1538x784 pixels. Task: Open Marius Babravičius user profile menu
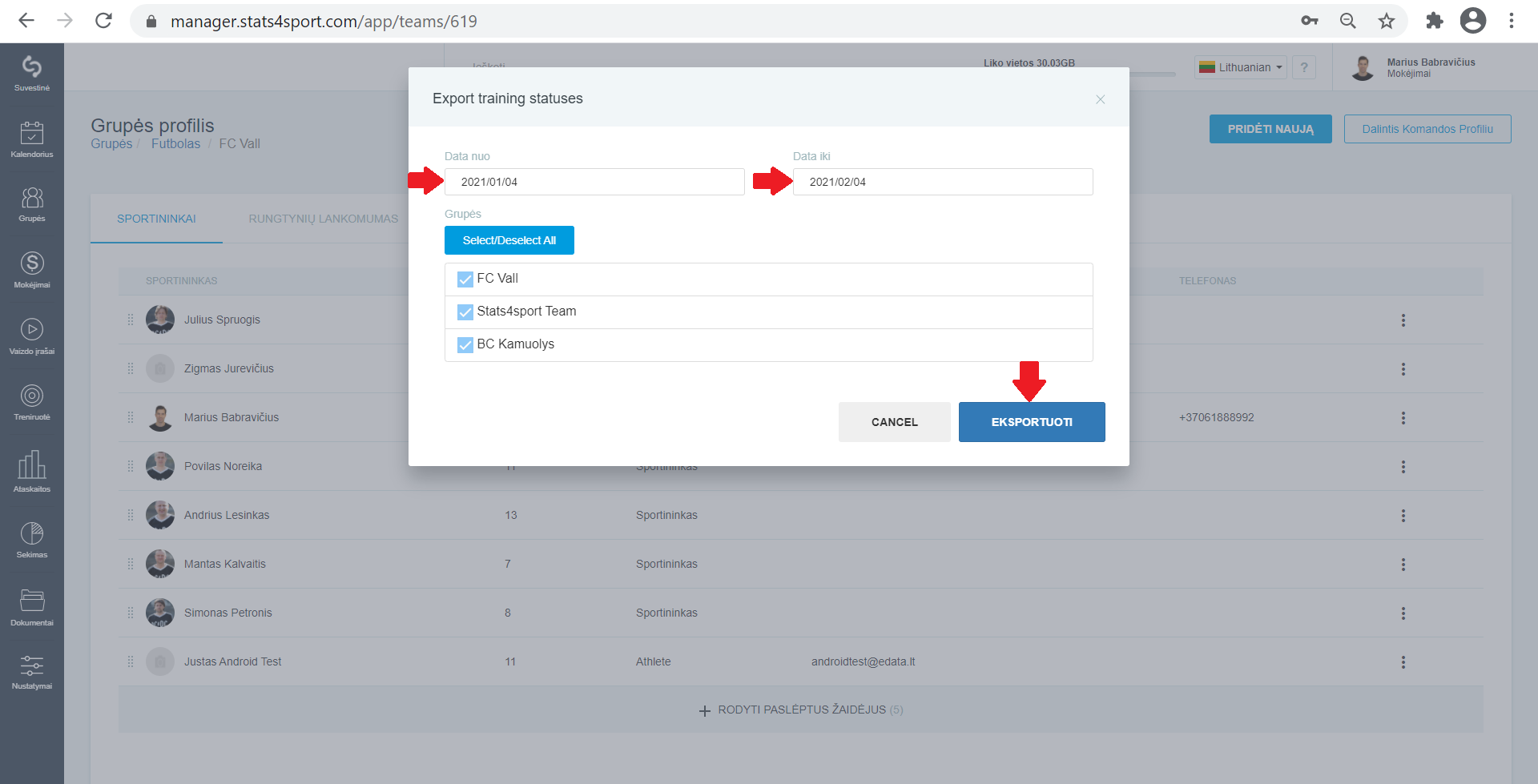pyautogui.click(x=1414, y=67)
